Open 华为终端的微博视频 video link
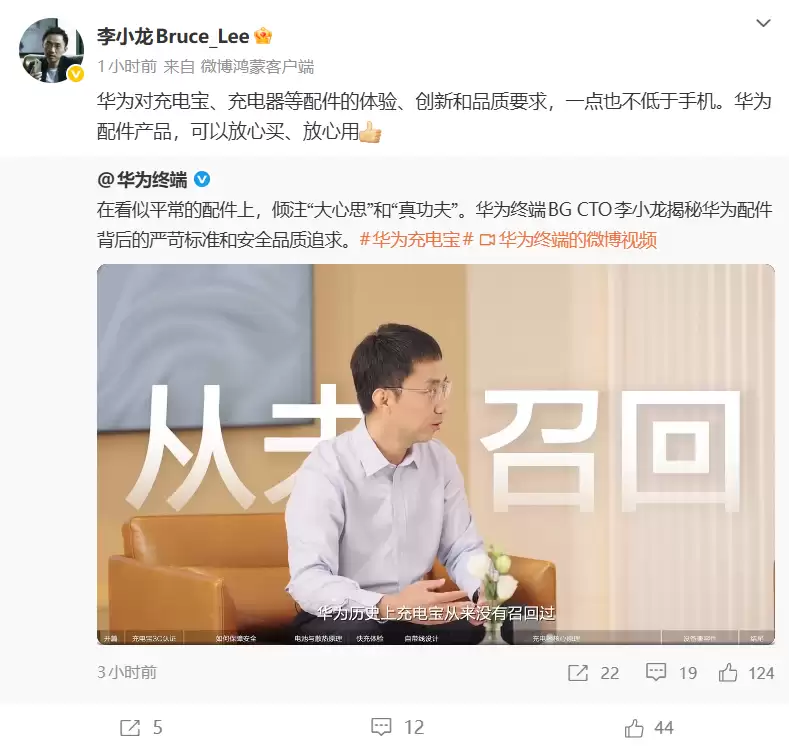 [x=568, y=239]
